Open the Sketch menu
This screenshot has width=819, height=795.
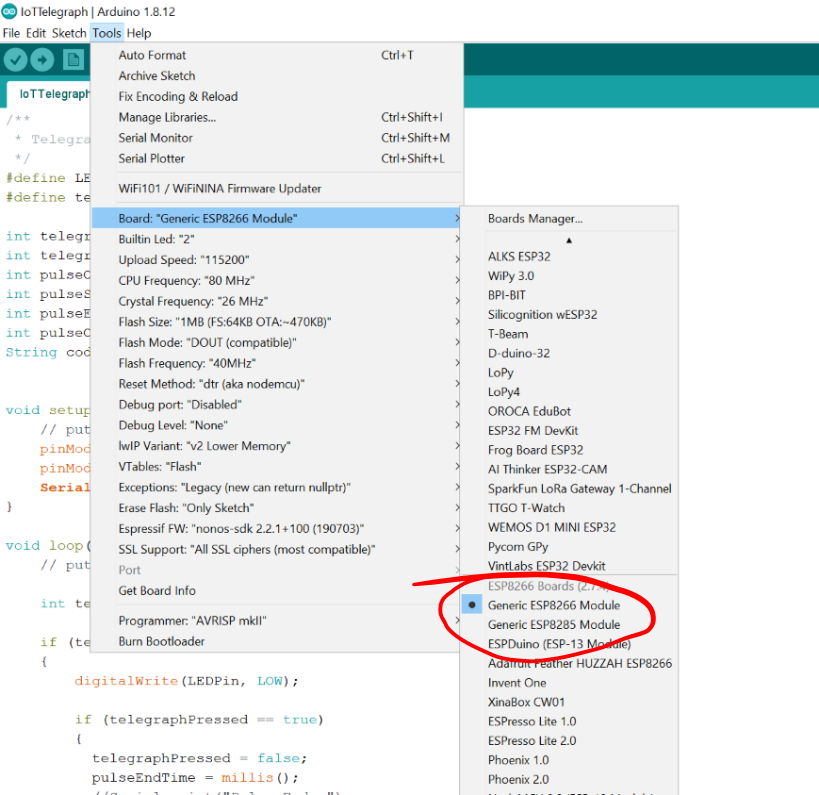click(69, 33)
